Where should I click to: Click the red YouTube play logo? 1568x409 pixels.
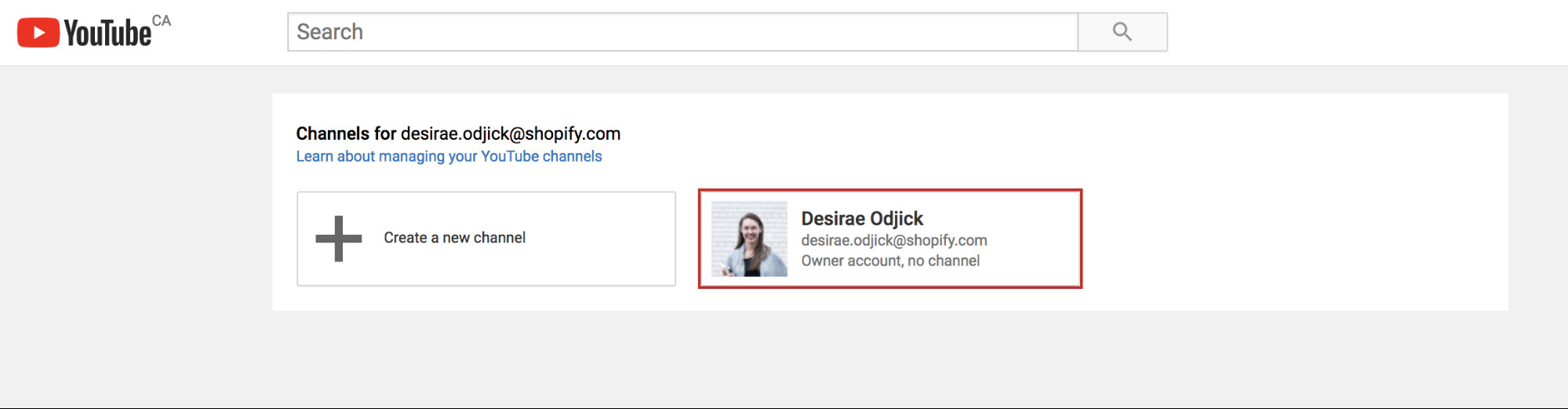(x=38, y=32)
